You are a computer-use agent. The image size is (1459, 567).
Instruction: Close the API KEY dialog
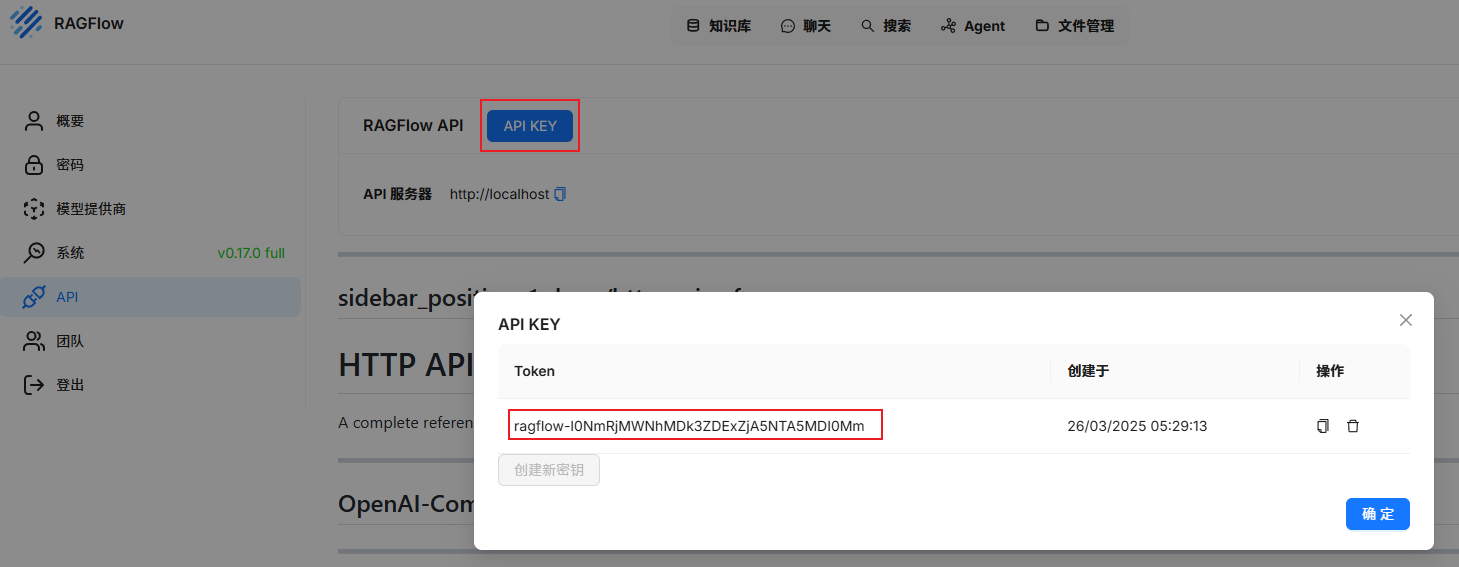1406,320
